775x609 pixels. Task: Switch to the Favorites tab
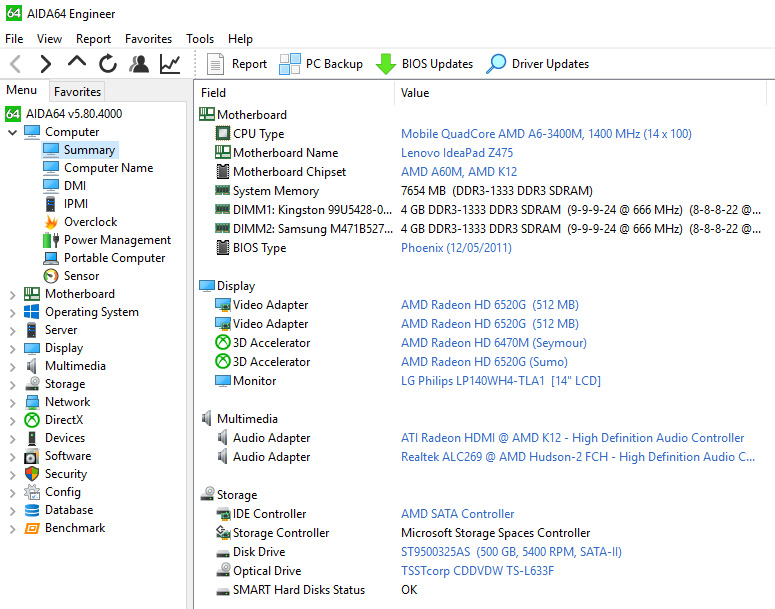[x=77, y=91]
